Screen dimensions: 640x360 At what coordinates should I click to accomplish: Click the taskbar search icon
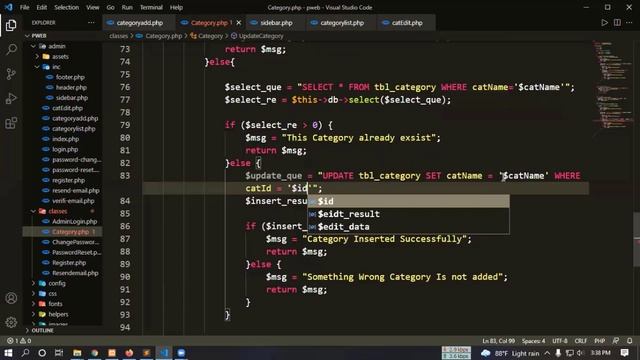click(25, 353)
